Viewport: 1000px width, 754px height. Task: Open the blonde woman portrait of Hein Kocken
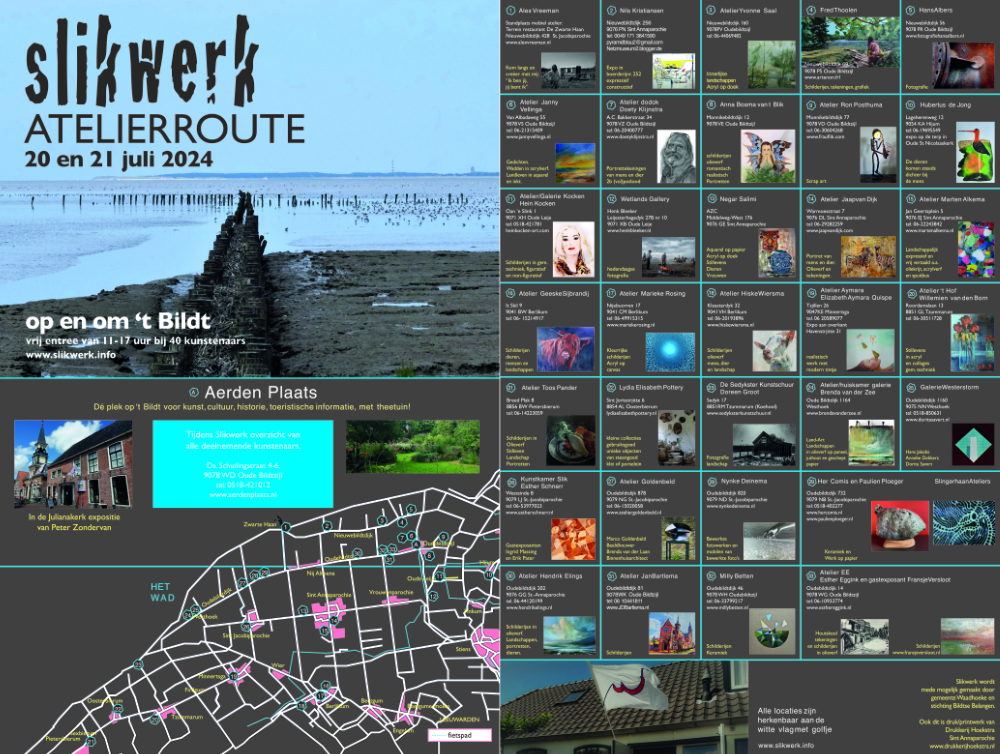click(x=573, y=249)
